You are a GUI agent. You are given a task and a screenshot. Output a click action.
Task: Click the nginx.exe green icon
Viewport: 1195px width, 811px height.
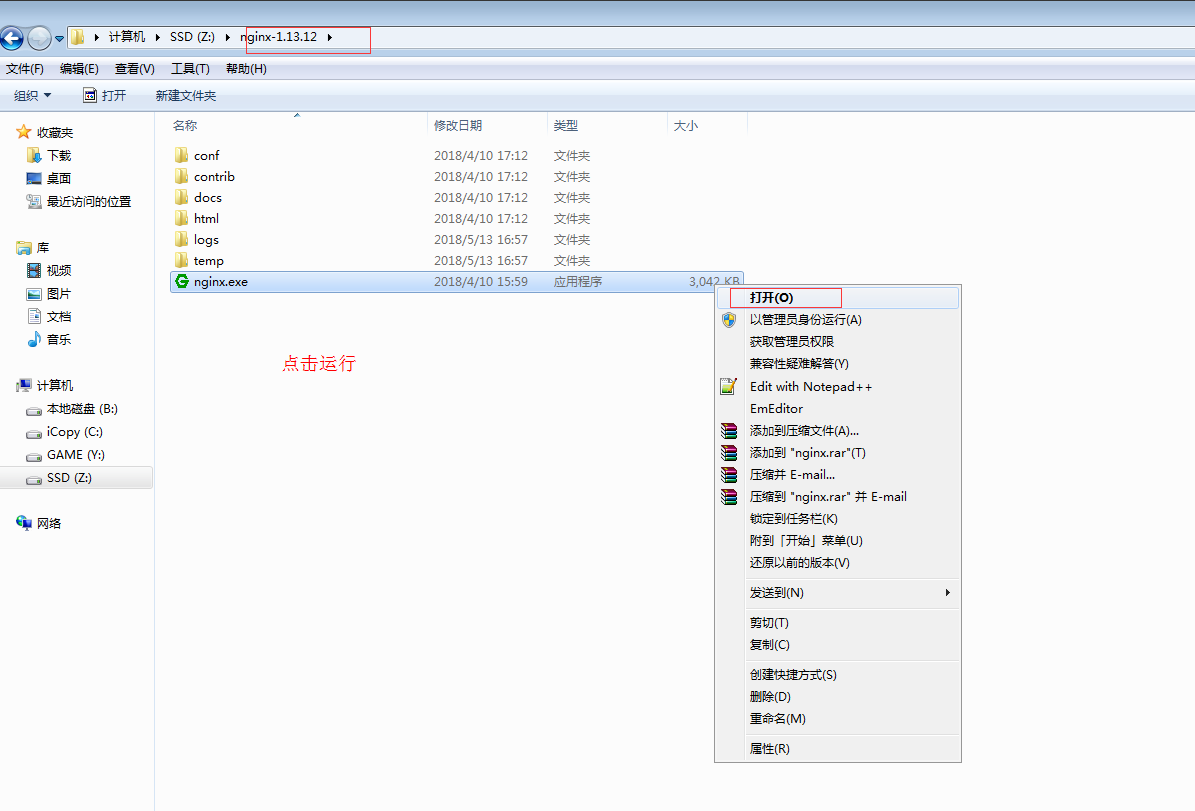pos(181,281)
